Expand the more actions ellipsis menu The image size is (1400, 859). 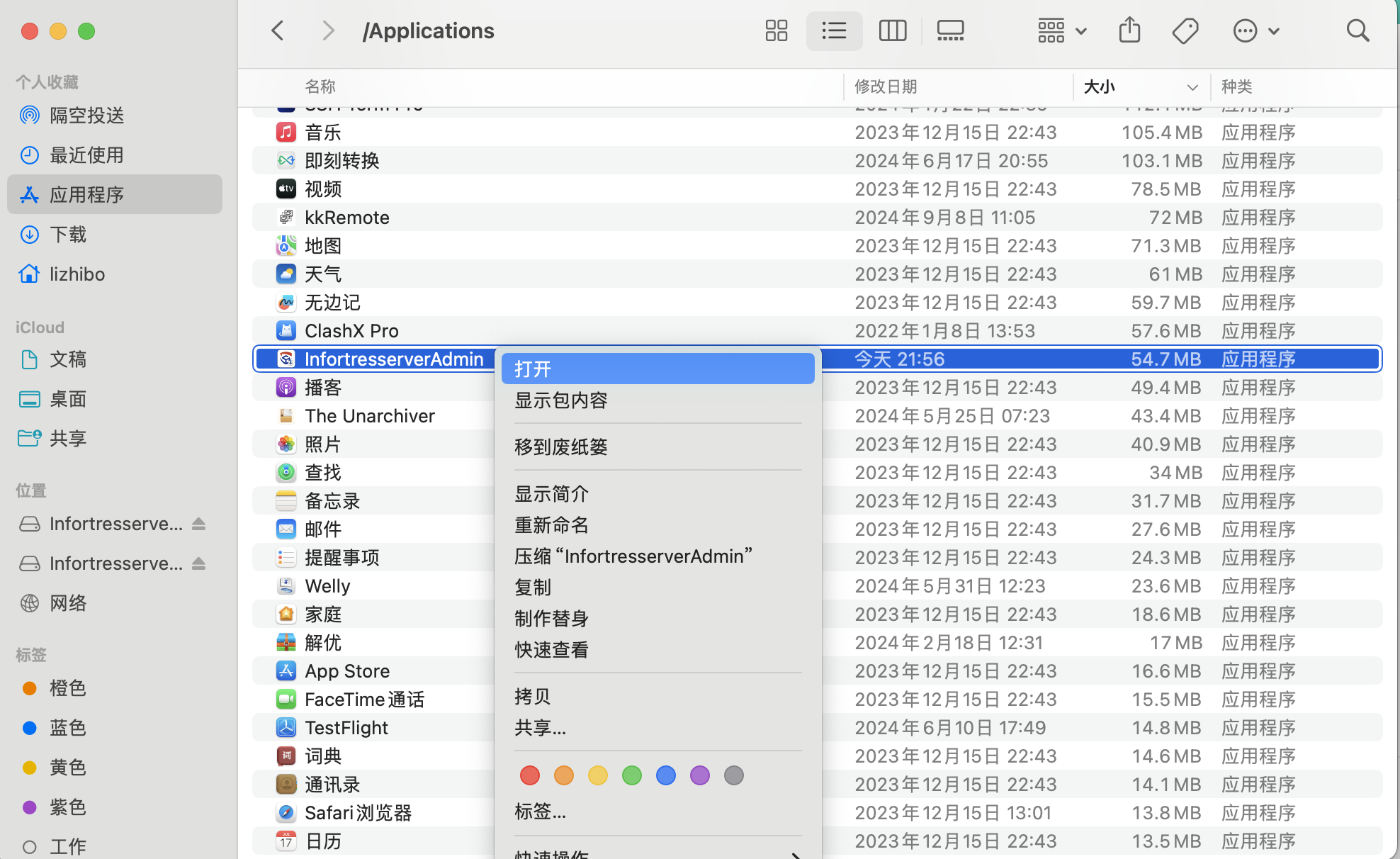pyautogui.click(x=1255, y=30)
